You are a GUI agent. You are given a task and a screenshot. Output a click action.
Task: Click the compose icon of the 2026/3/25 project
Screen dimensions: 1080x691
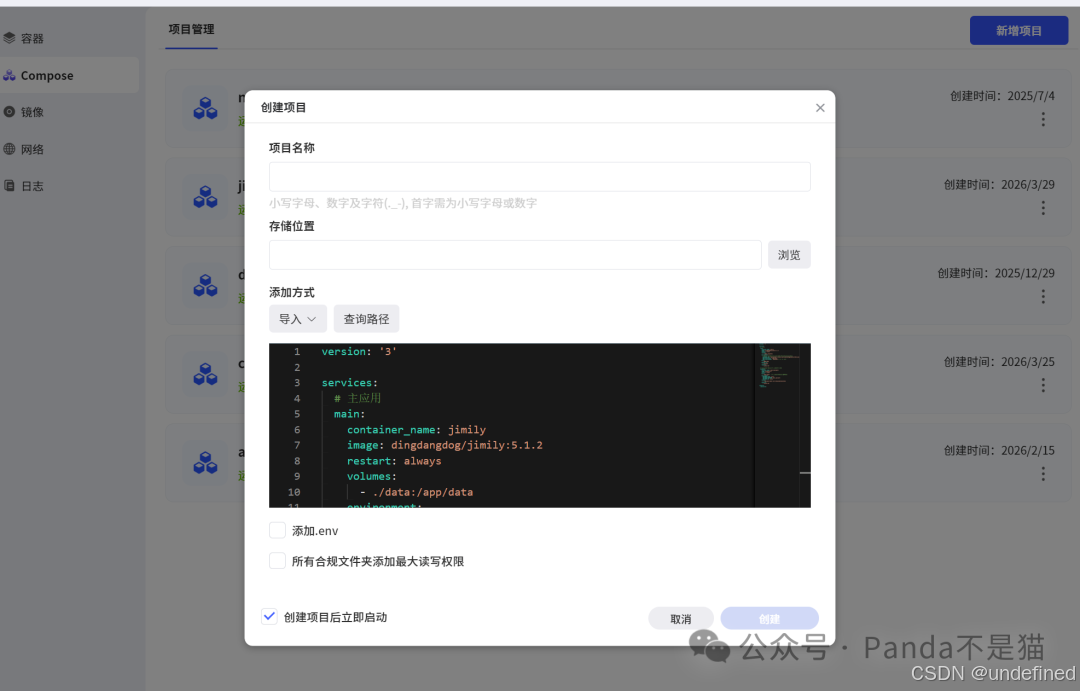[x=205, y=374]
